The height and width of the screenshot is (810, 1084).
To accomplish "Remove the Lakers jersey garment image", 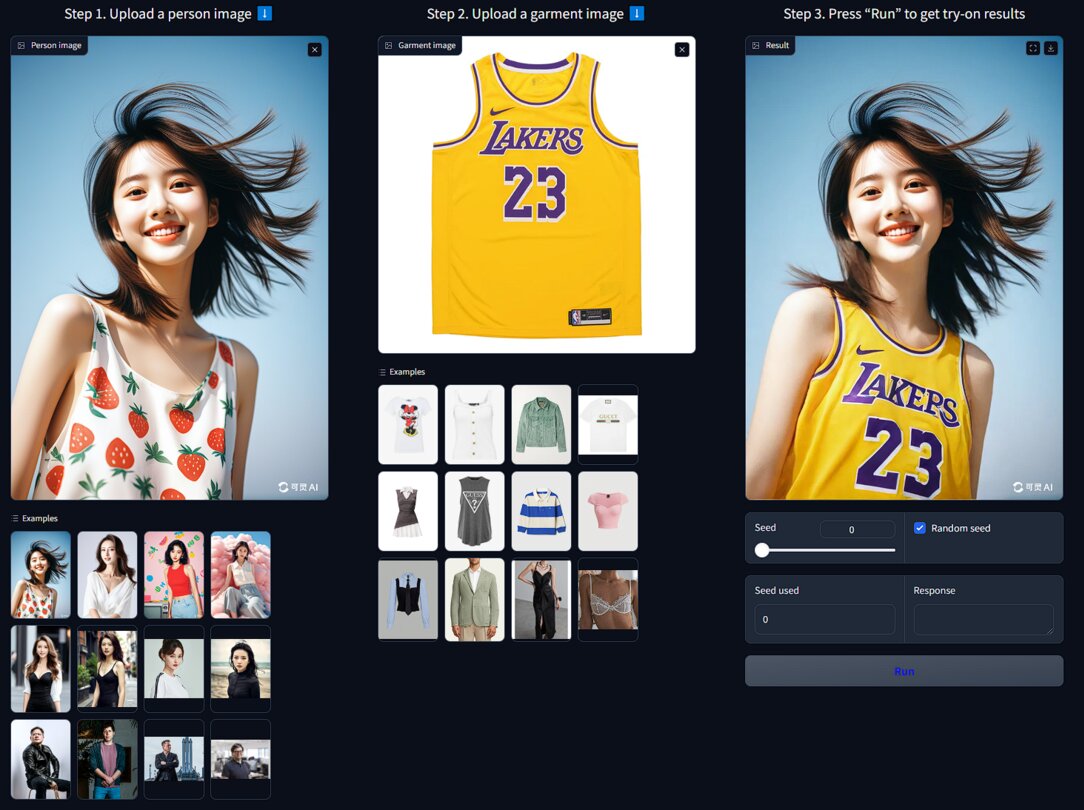I will click(x=682, y=49).
